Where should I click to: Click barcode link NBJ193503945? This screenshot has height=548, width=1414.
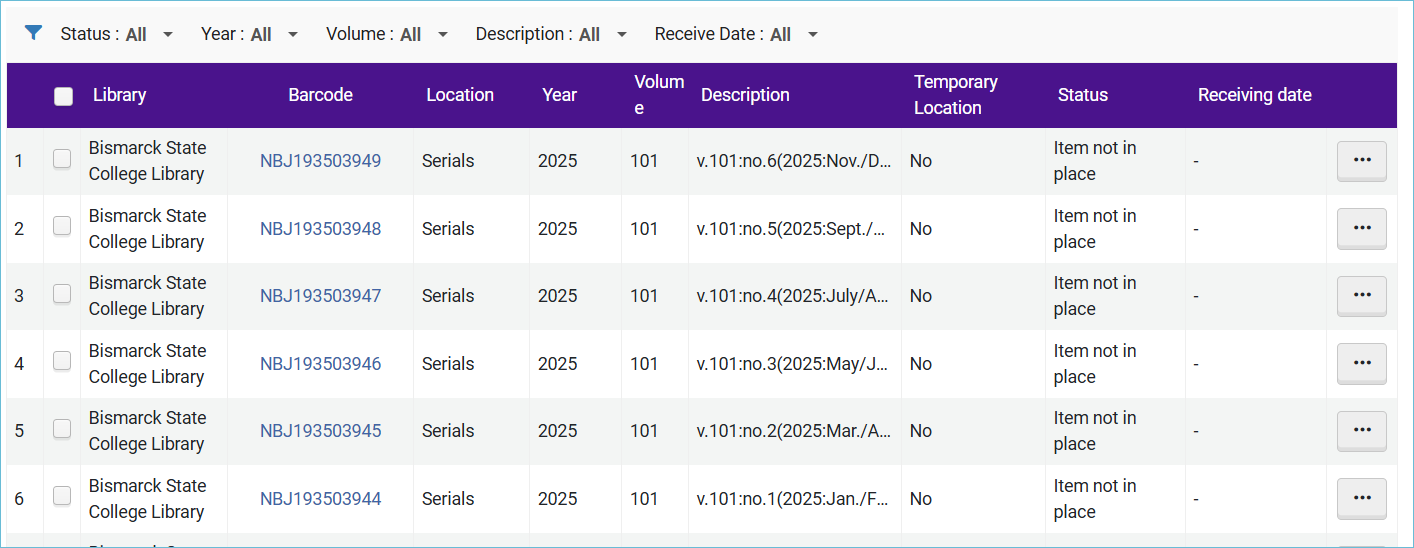[x=320, y=431]
